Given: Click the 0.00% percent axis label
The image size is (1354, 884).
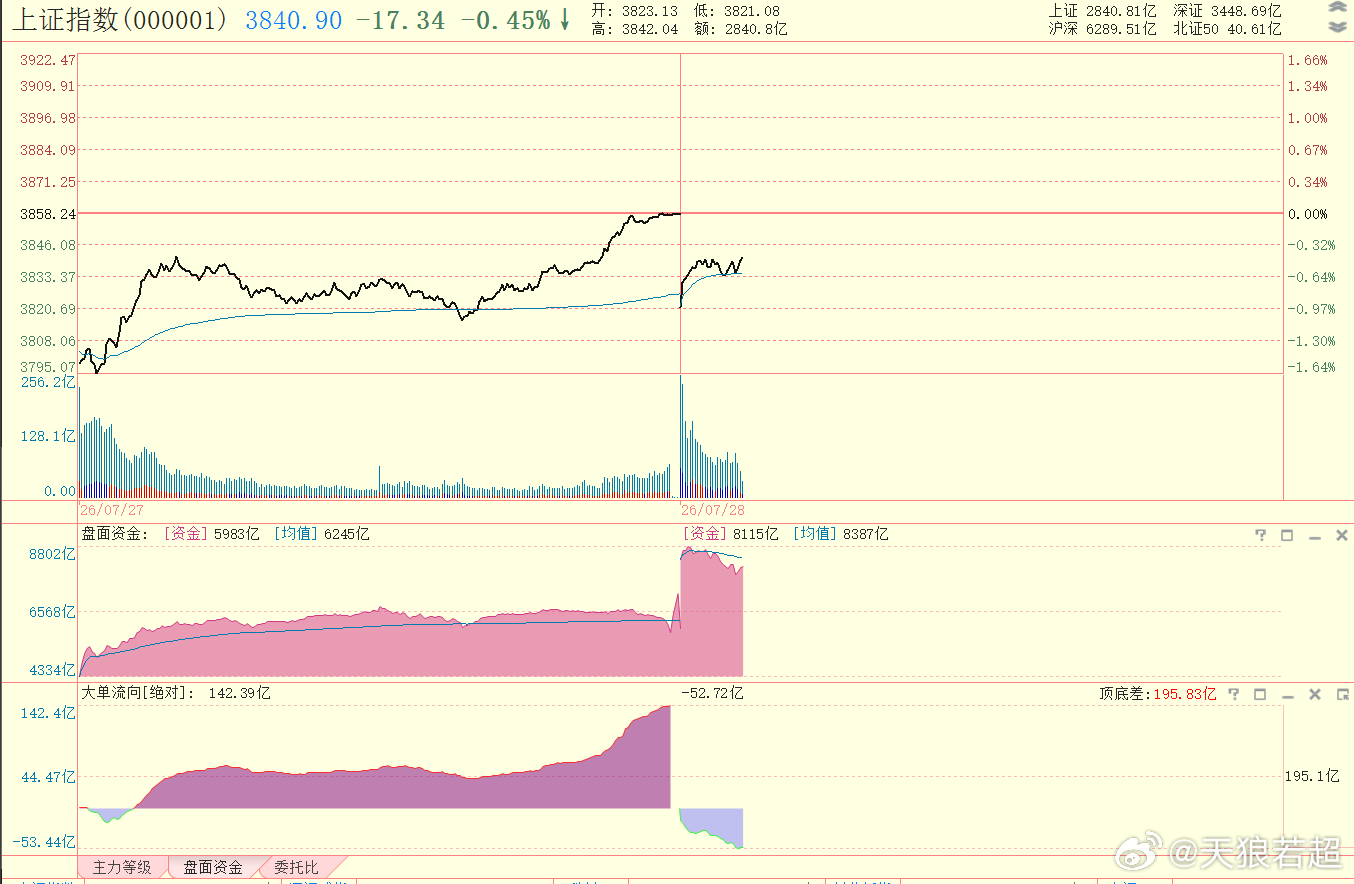Looking at the screenshot, I should coord(1308,214).
